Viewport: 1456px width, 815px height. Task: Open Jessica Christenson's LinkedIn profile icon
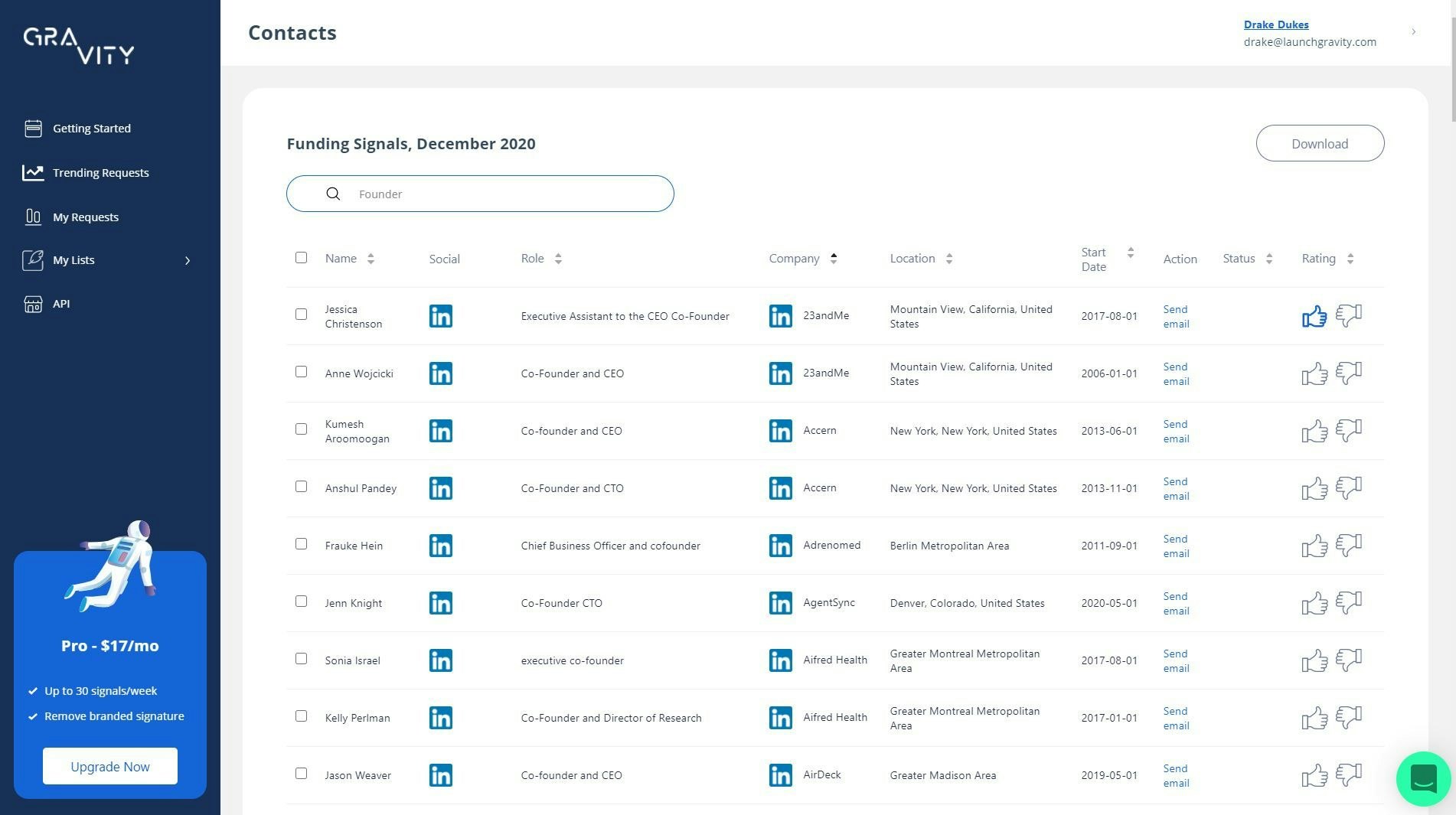(x=440, y=316)
